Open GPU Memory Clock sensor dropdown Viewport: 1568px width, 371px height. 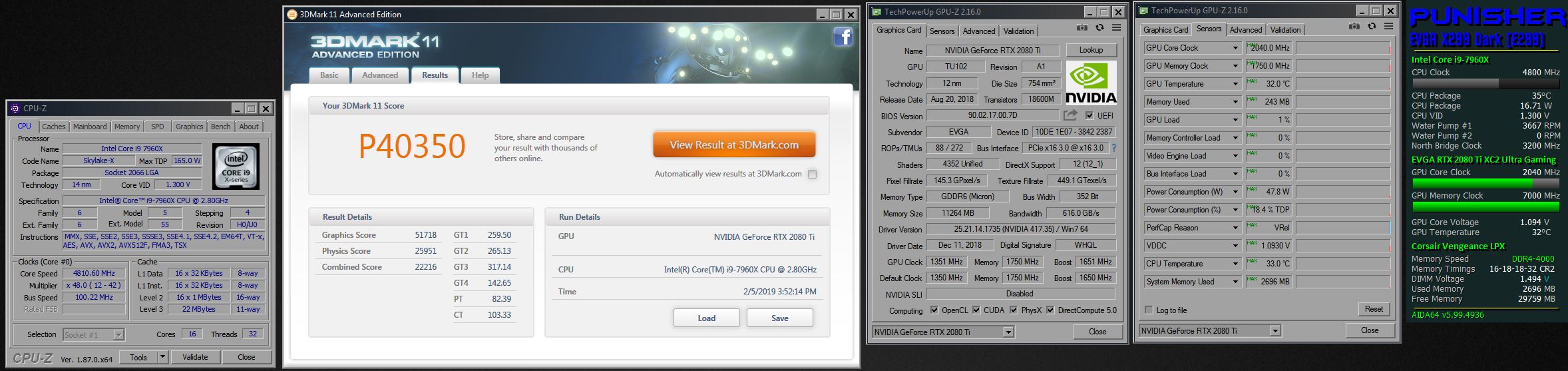[x=1235, y=66]
